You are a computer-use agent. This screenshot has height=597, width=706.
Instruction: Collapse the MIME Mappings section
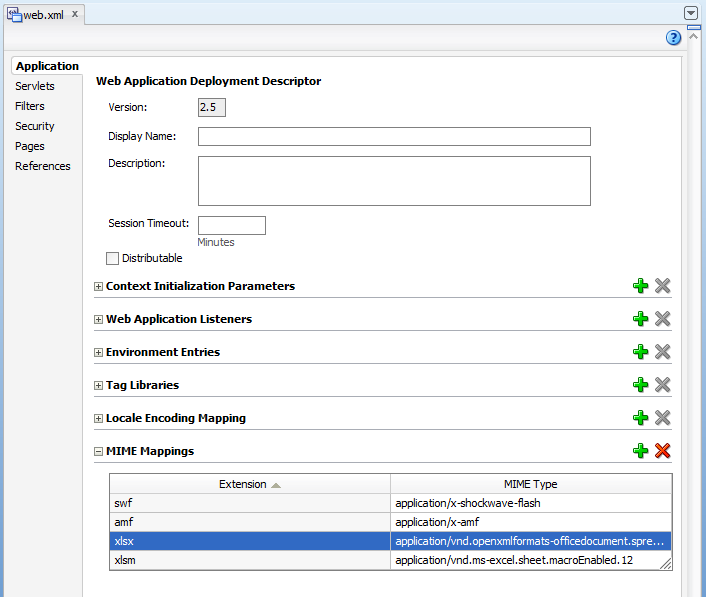(x=98, y=452)
